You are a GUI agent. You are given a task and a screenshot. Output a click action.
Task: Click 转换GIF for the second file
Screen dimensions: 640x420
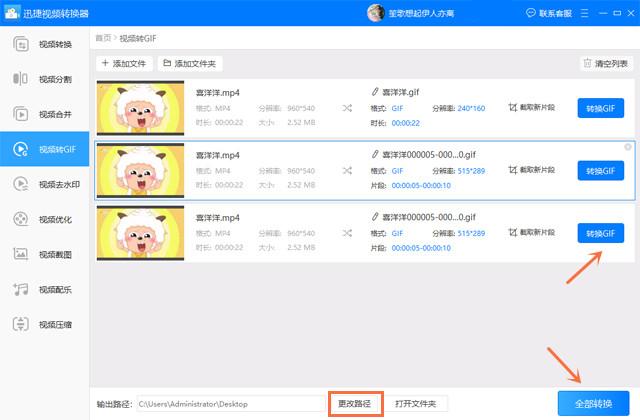click(x=600, y=171)
